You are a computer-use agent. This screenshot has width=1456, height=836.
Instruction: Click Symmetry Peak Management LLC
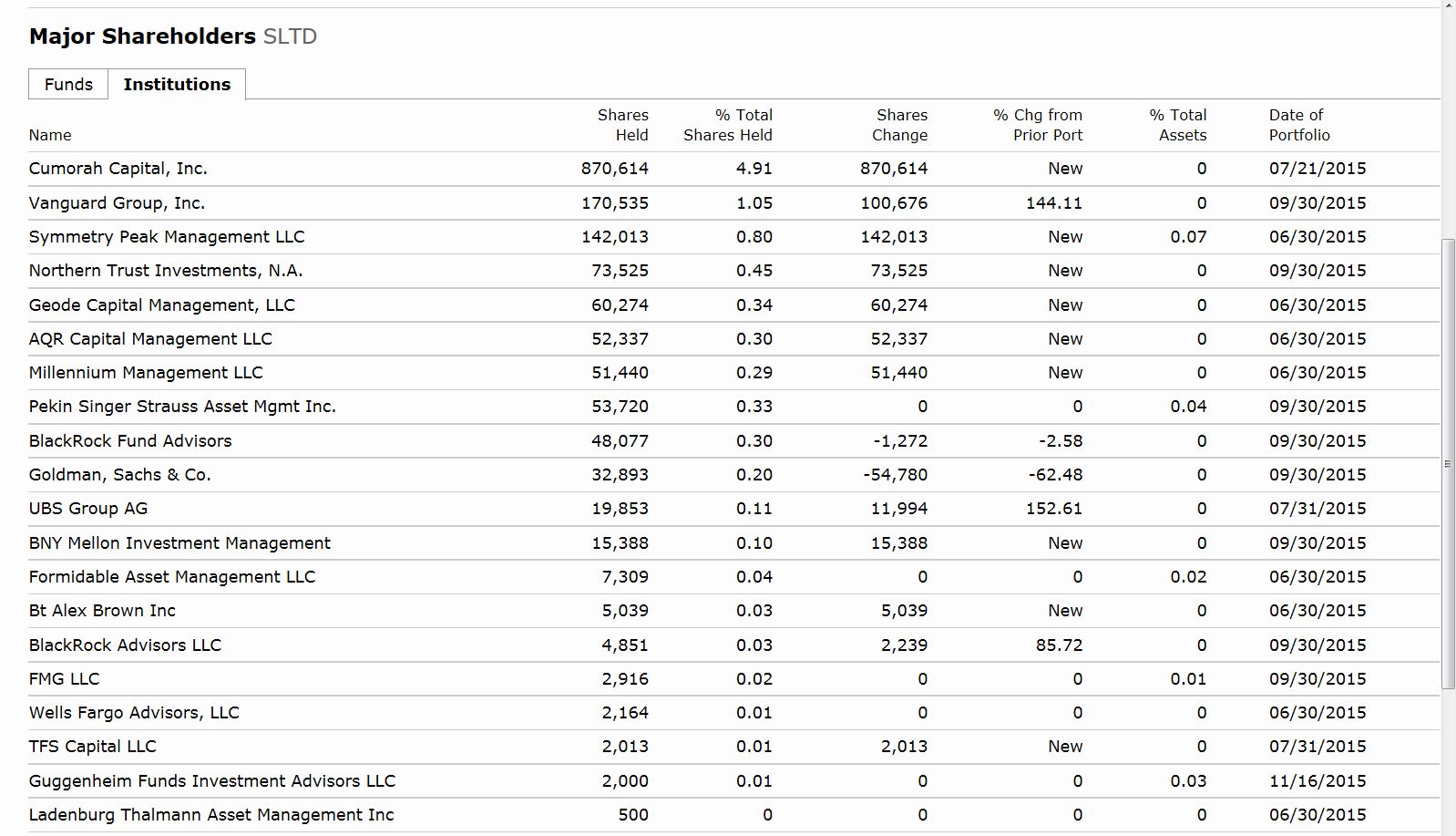167,237
